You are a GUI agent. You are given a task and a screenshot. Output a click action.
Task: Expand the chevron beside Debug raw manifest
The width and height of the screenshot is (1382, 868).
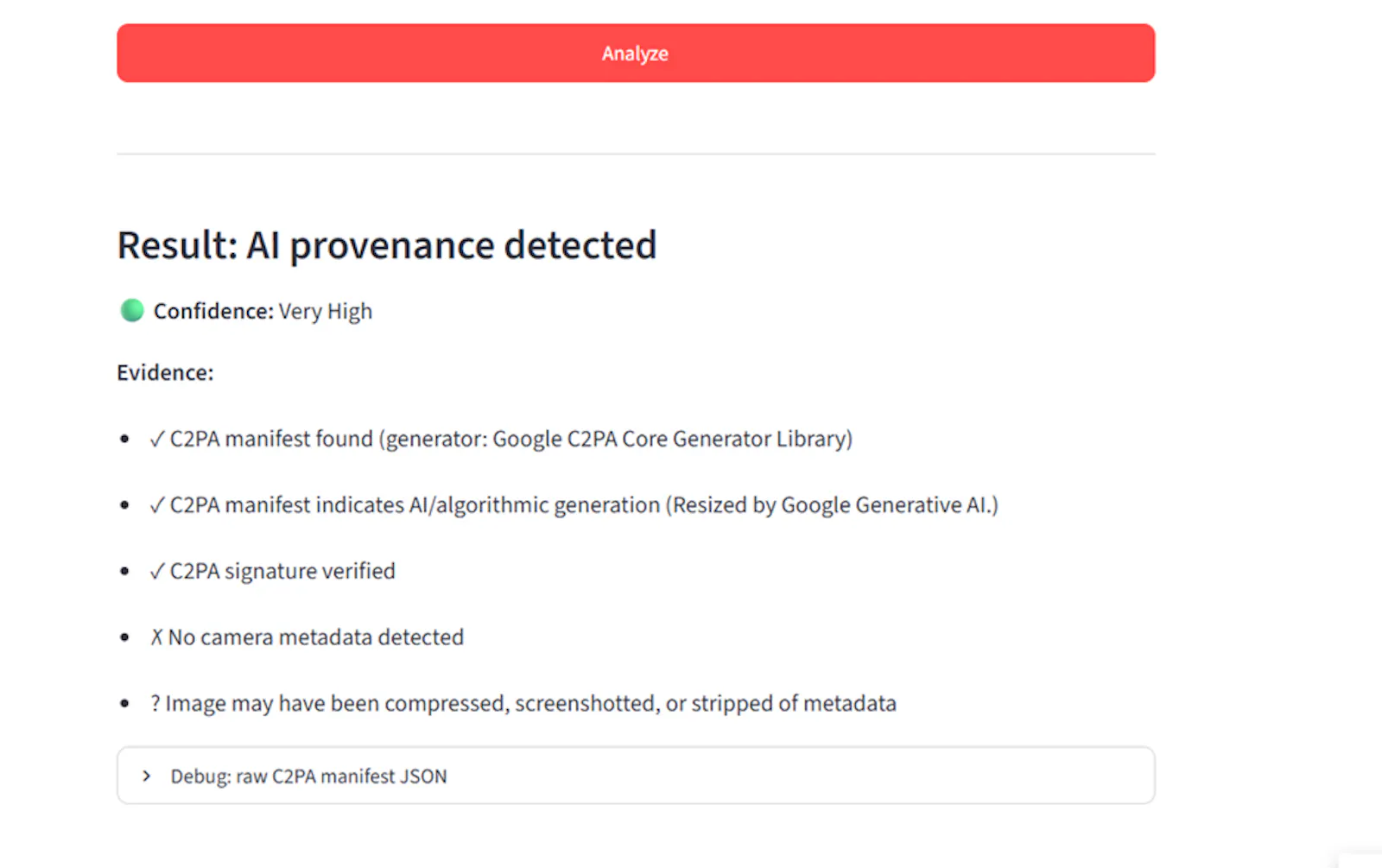[x=147, y=776]
